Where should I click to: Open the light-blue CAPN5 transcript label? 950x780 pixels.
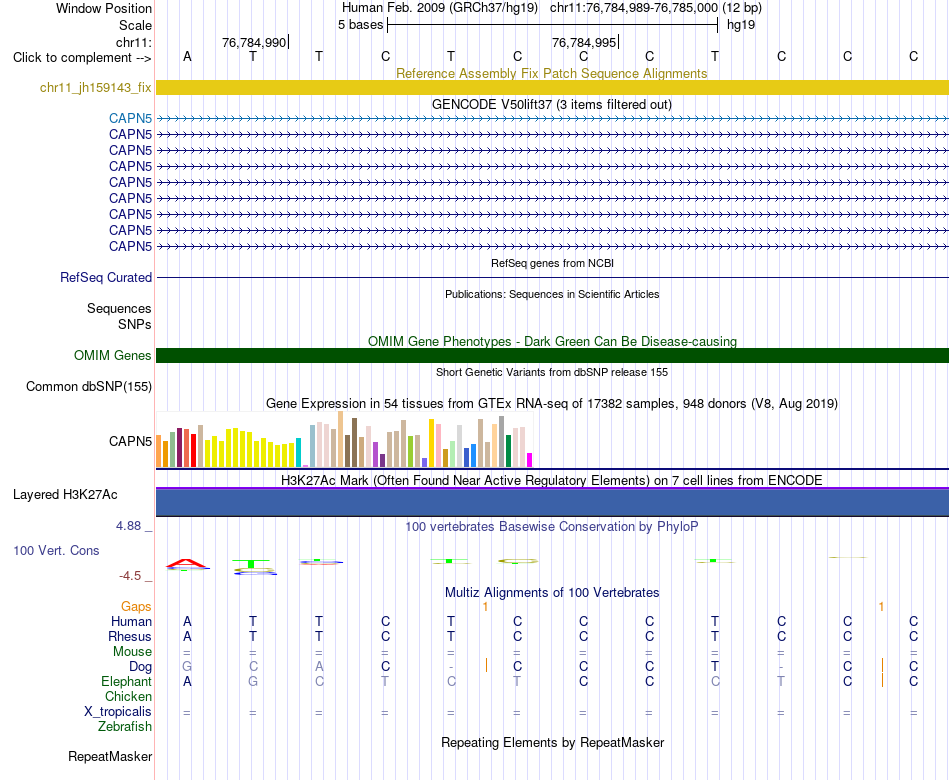pos(130,118)
